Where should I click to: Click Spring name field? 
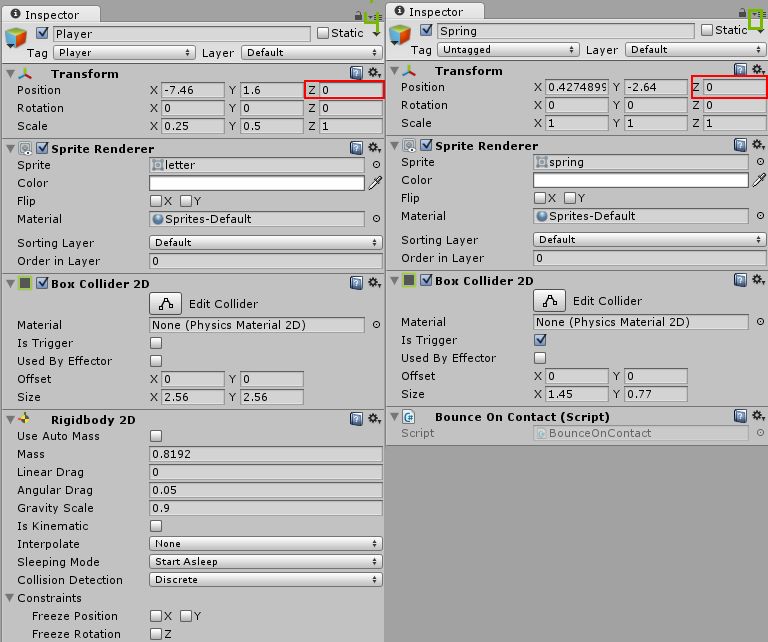click(x=565, y=31)
